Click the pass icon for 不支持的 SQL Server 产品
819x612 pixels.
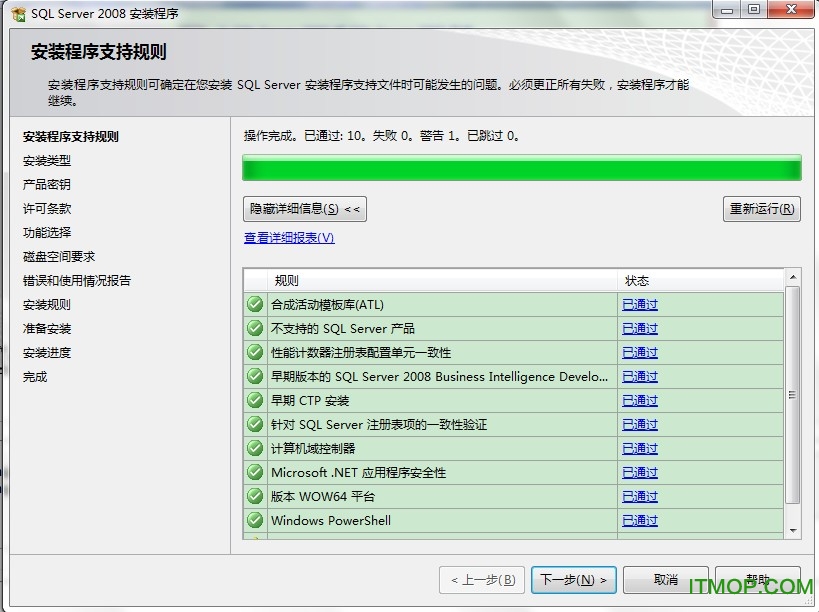click(254, 328)
